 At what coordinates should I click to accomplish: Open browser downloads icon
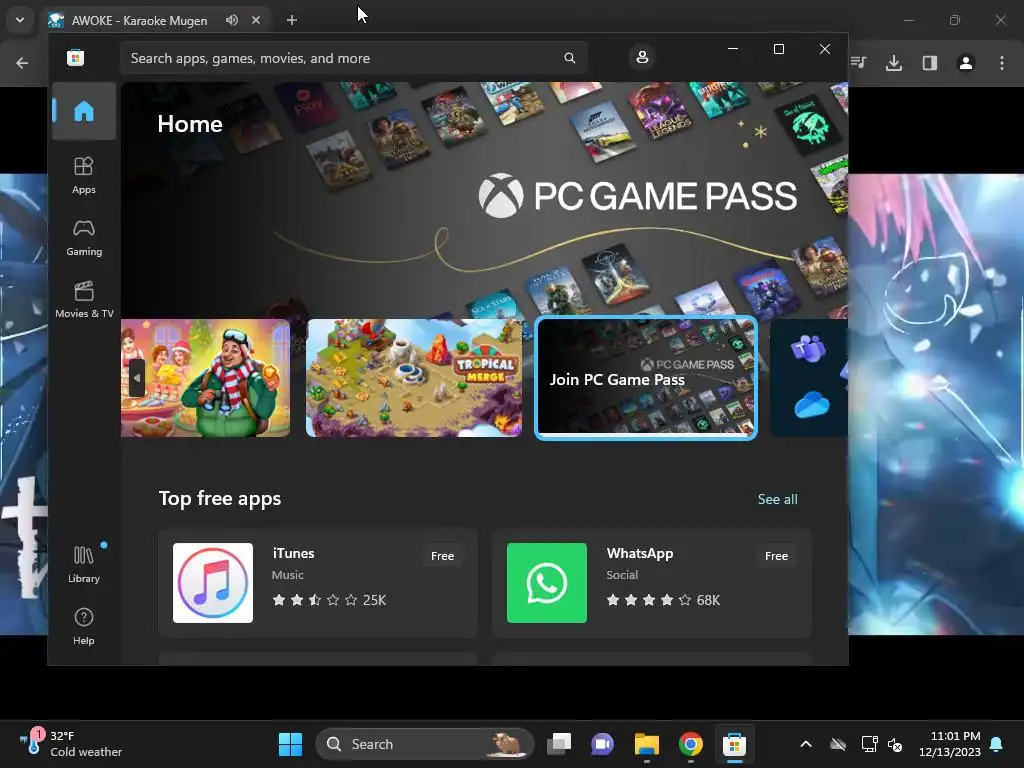coord(894,63)
